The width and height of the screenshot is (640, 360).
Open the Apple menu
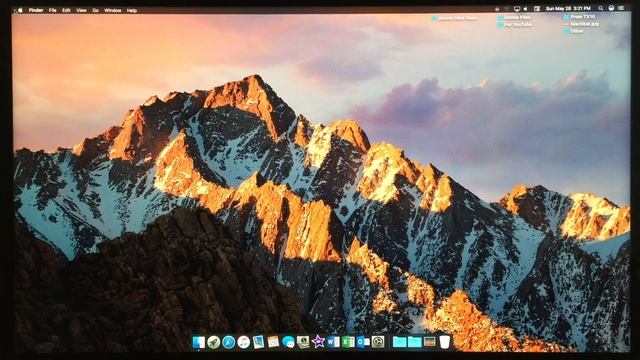click(x=20, y=10)
